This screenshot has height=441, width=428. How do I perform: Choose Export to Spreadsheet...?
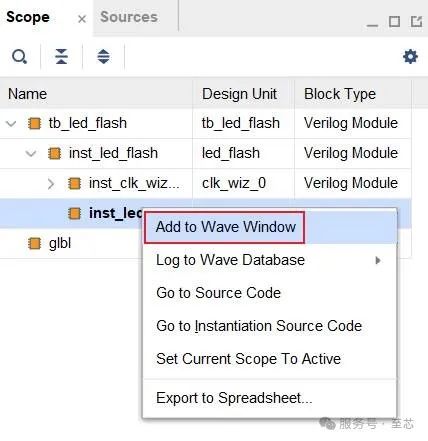point(234,398)
